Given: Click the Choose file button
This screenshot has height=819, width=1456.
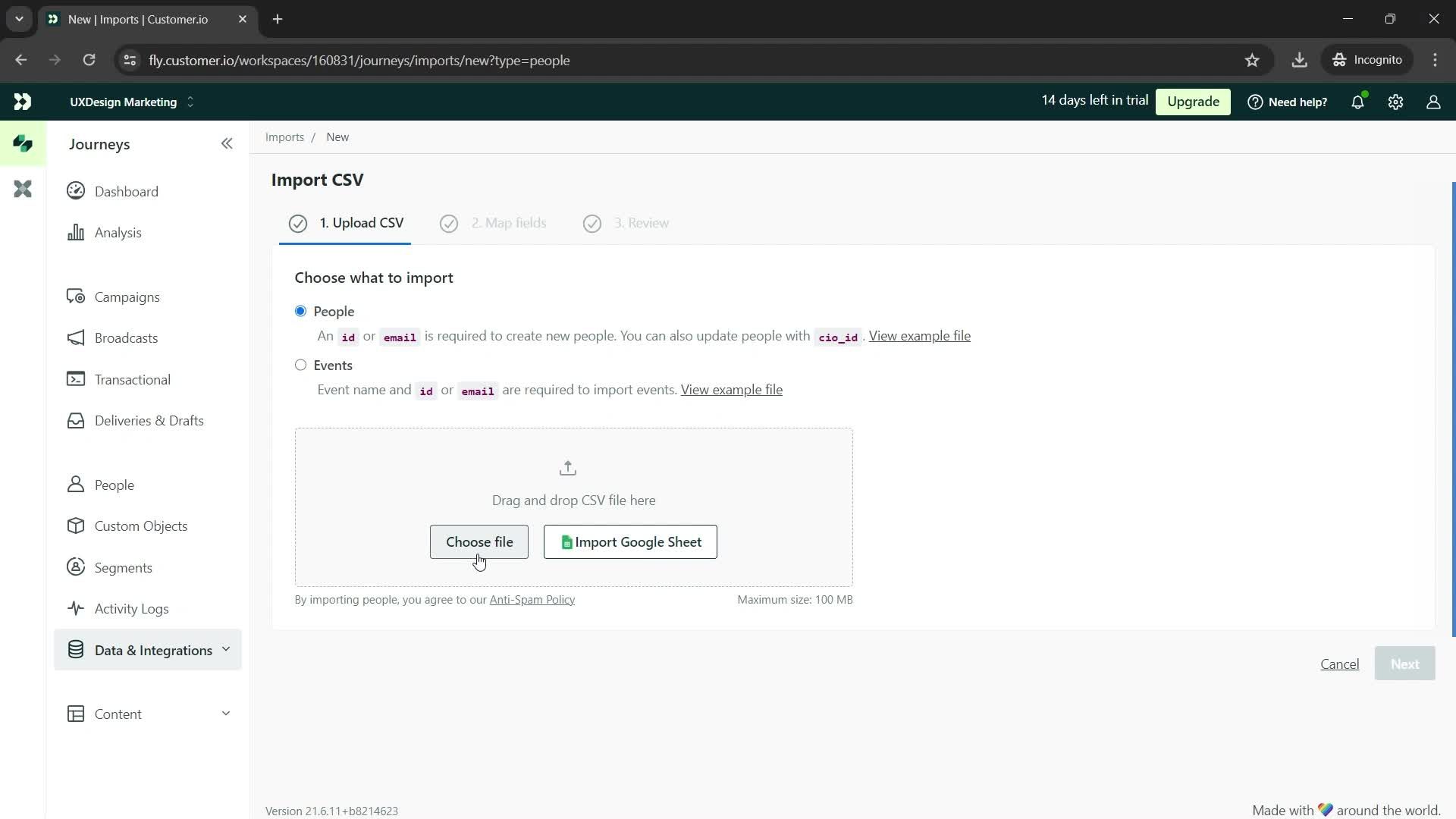Looking at the screenshot, I should click(x=479, y=542).
